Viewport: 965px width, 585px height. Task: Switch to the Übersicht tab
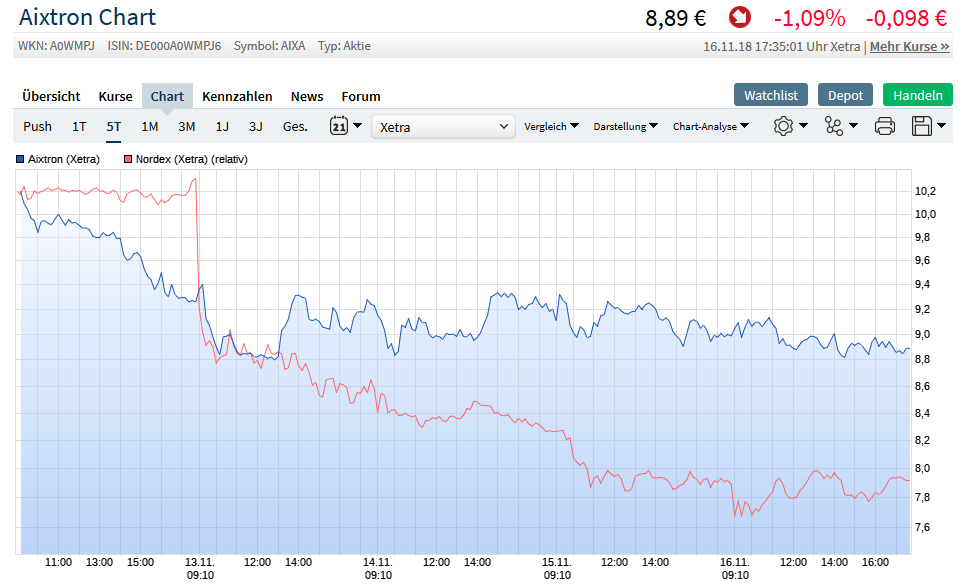51,97
